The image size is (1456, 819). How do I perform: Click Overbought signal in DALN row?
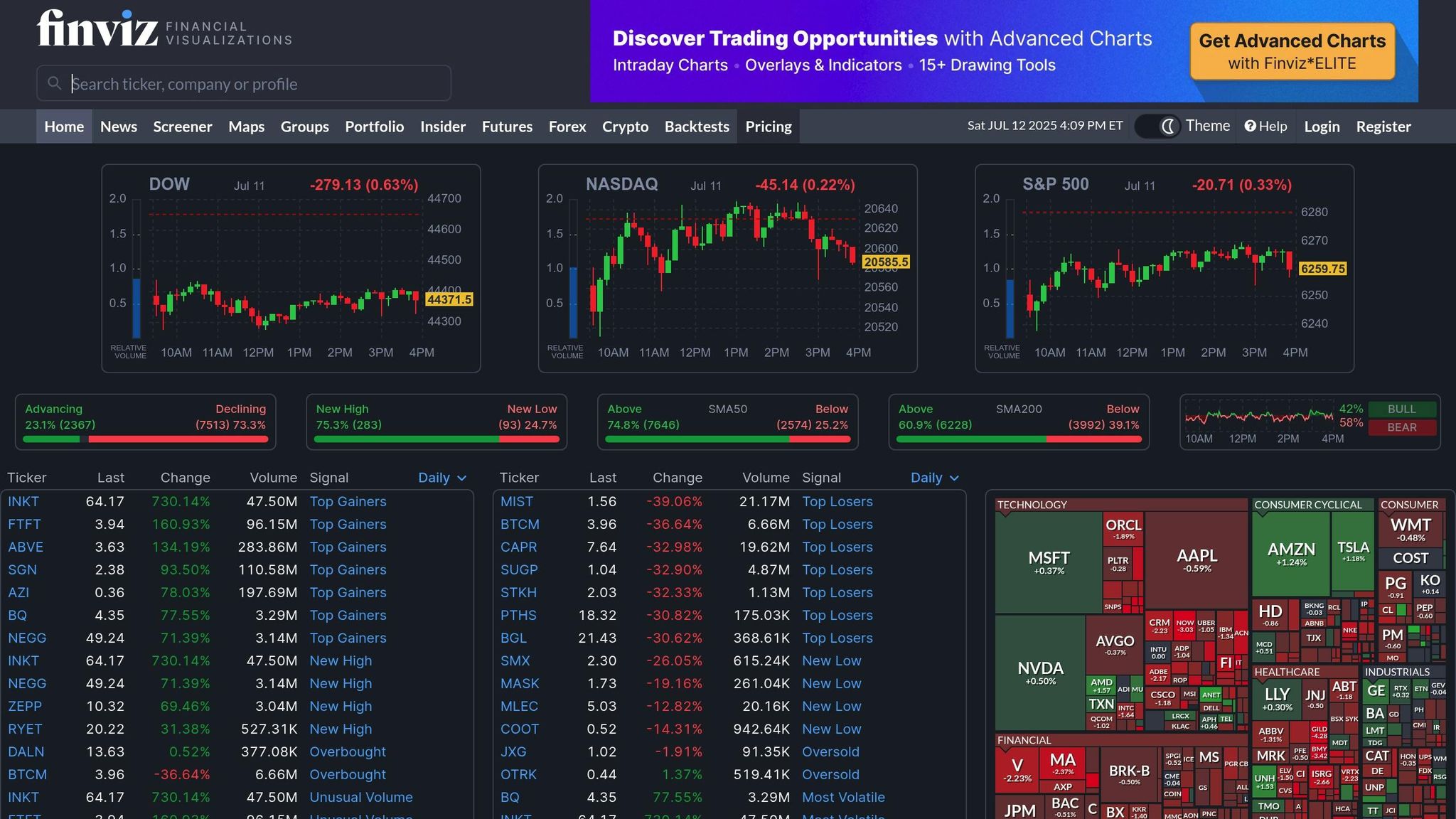348,751
